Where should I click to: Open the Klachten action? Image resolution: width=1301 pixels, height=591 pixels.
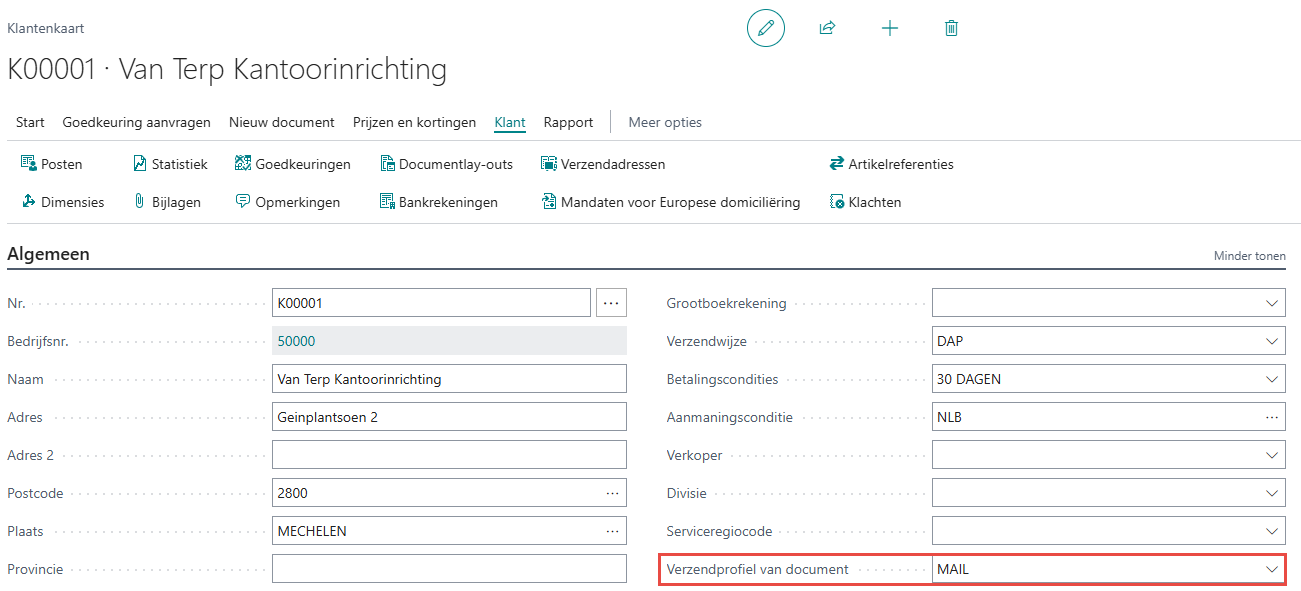point(865,202)
